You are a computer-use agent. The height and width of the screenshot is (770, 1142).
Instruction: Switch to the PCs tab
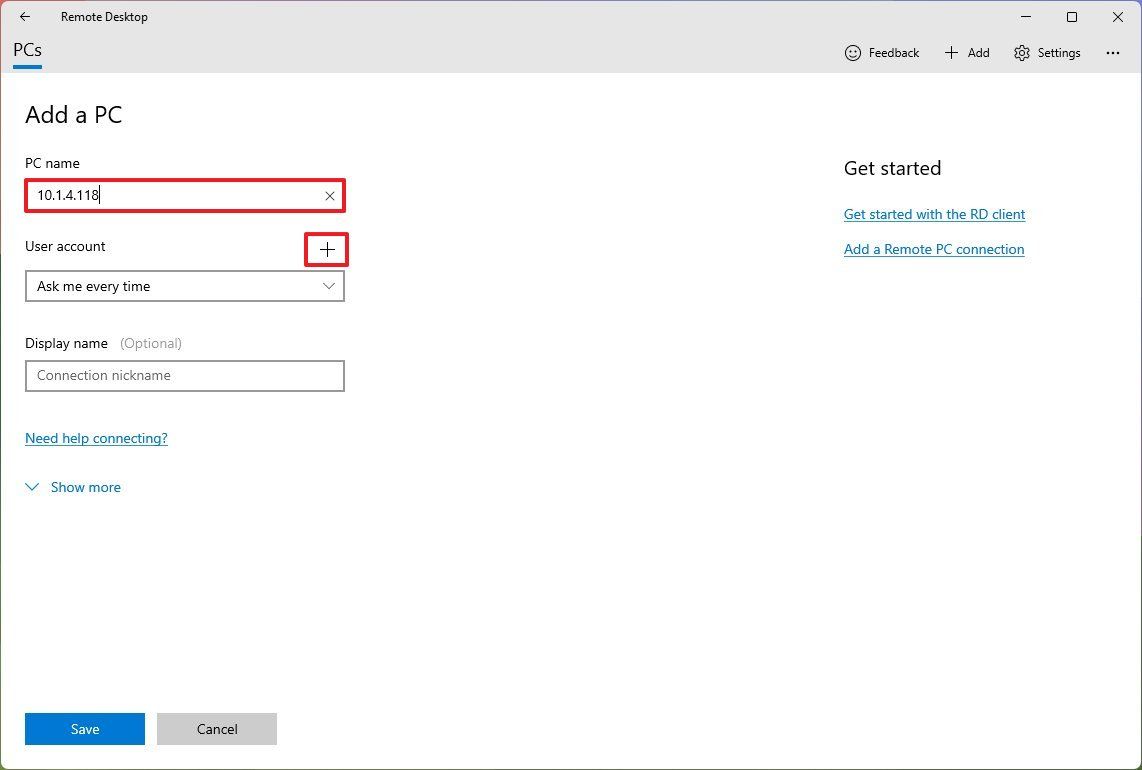(26, 49)
